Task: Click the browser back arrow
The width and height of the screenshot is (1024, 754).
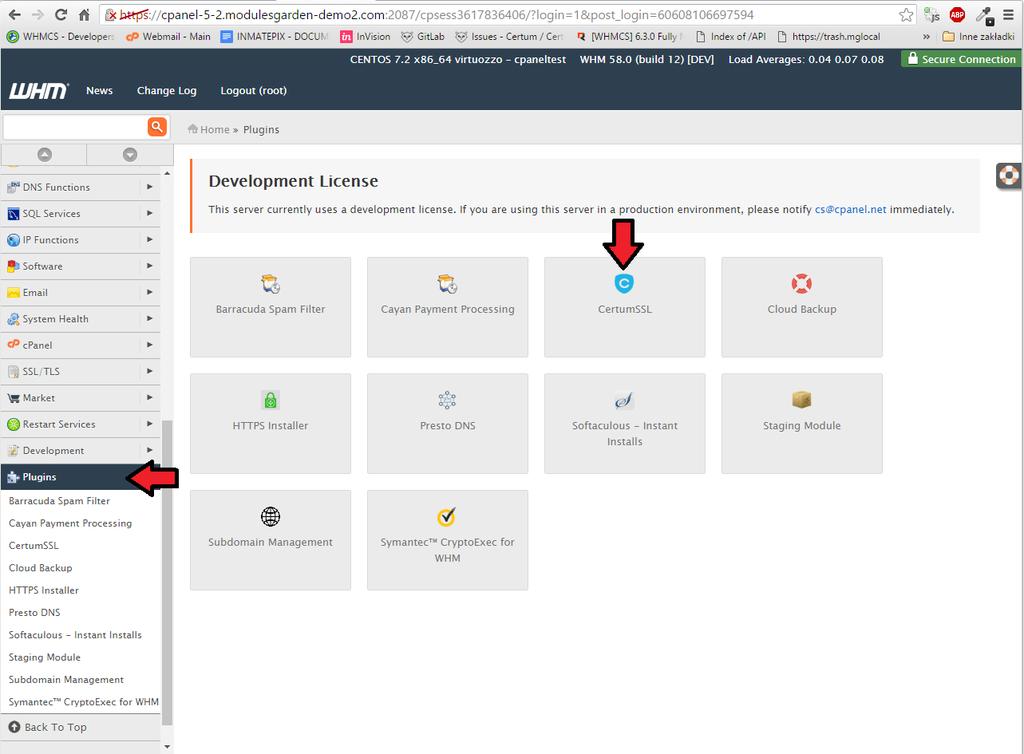Action: pyautogui.click(x=14, y=14)
